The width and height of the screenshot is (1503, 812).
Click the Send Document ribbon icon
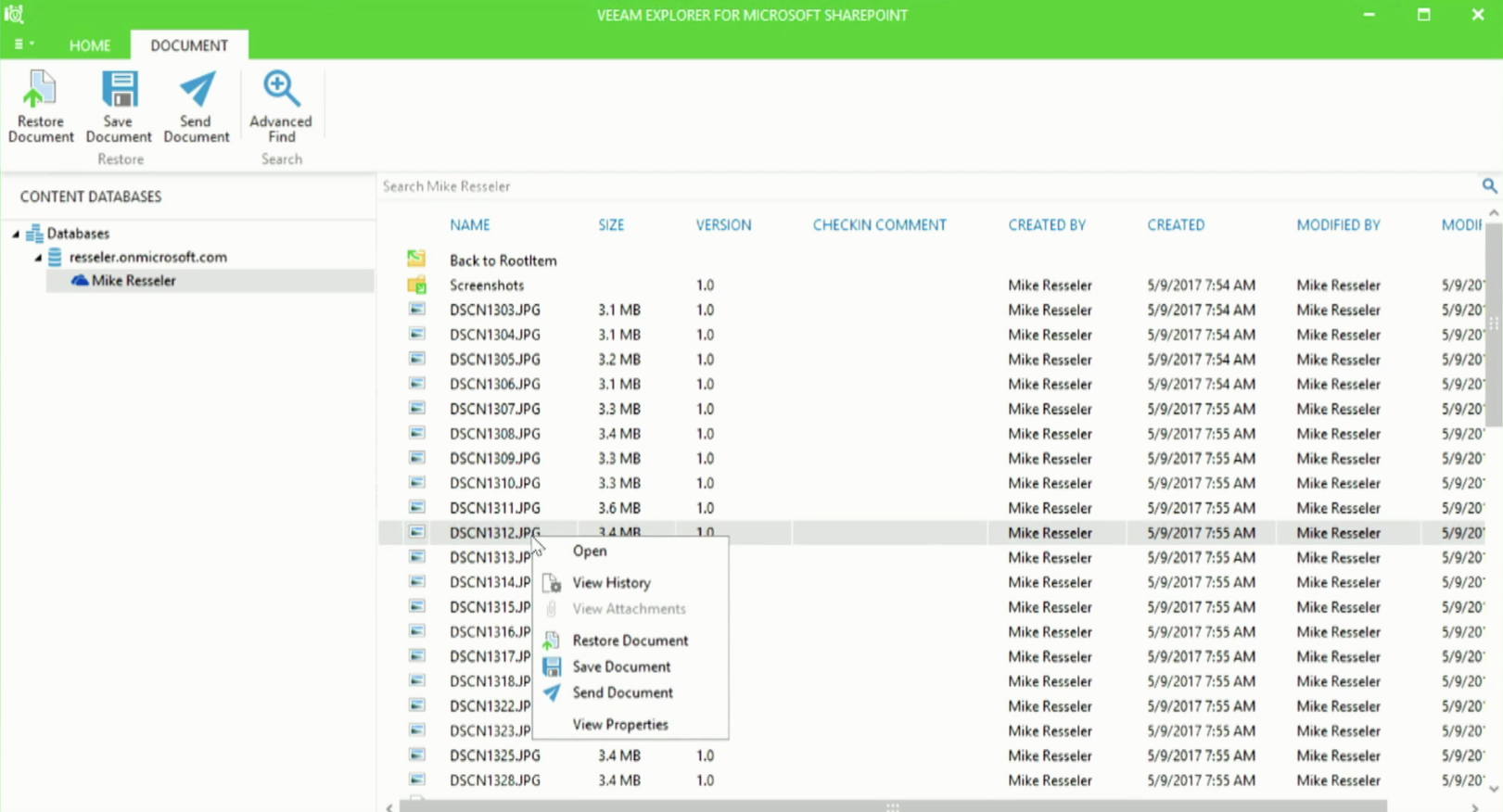tap(197, 90)
